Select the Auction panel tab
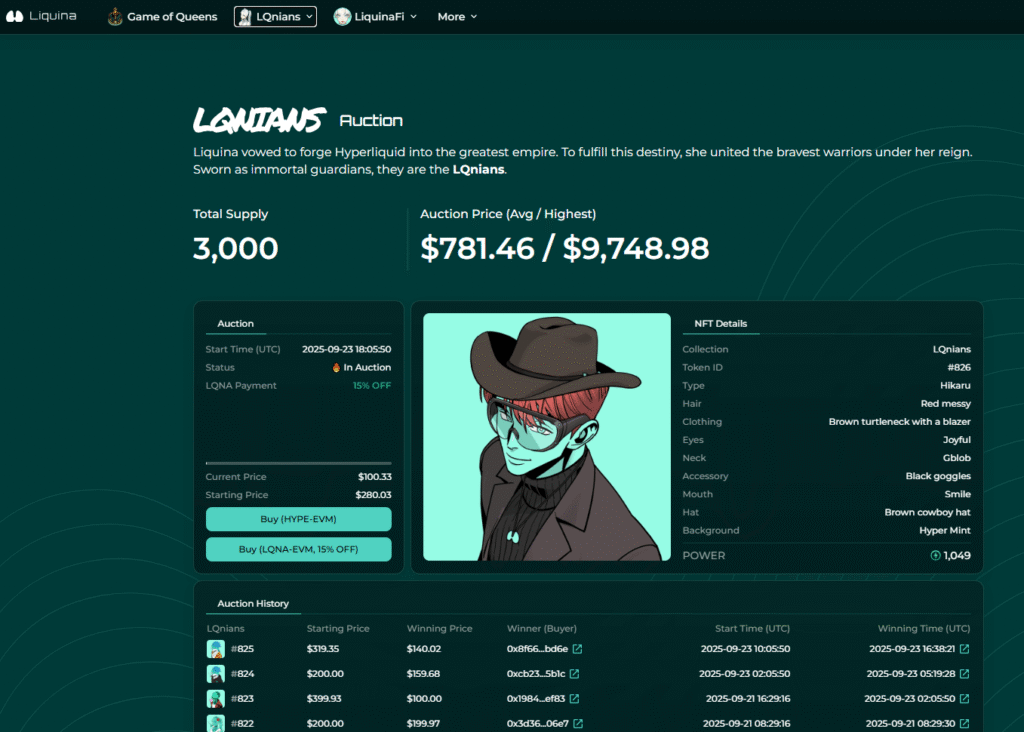1024x732 pixels. coord(236,324)
